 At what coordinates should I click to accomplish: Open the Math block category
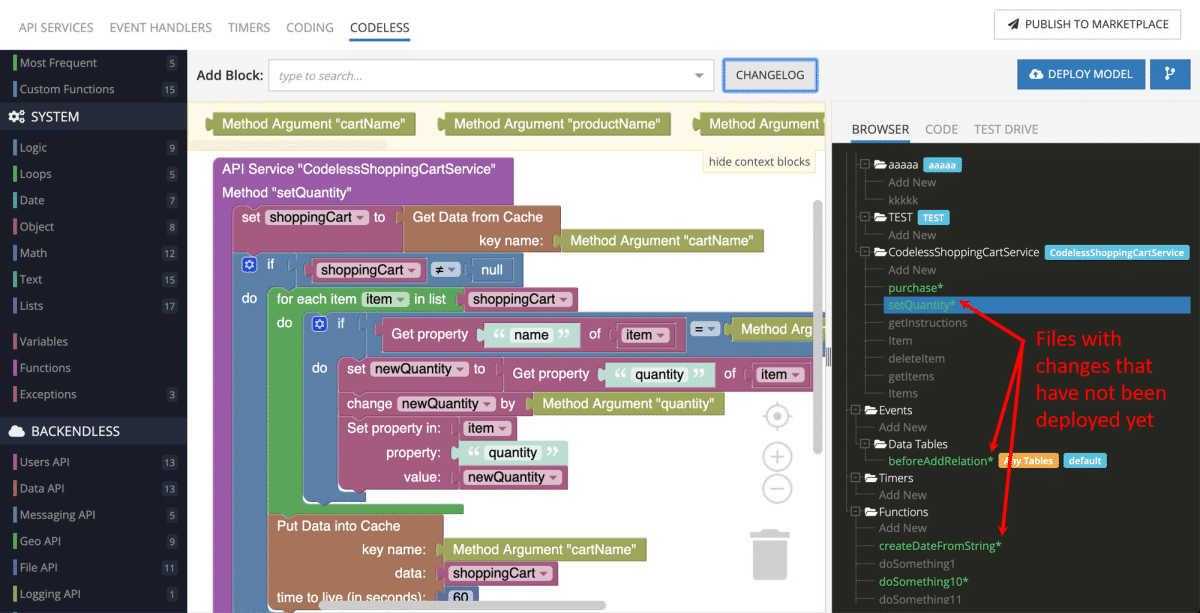93,253
